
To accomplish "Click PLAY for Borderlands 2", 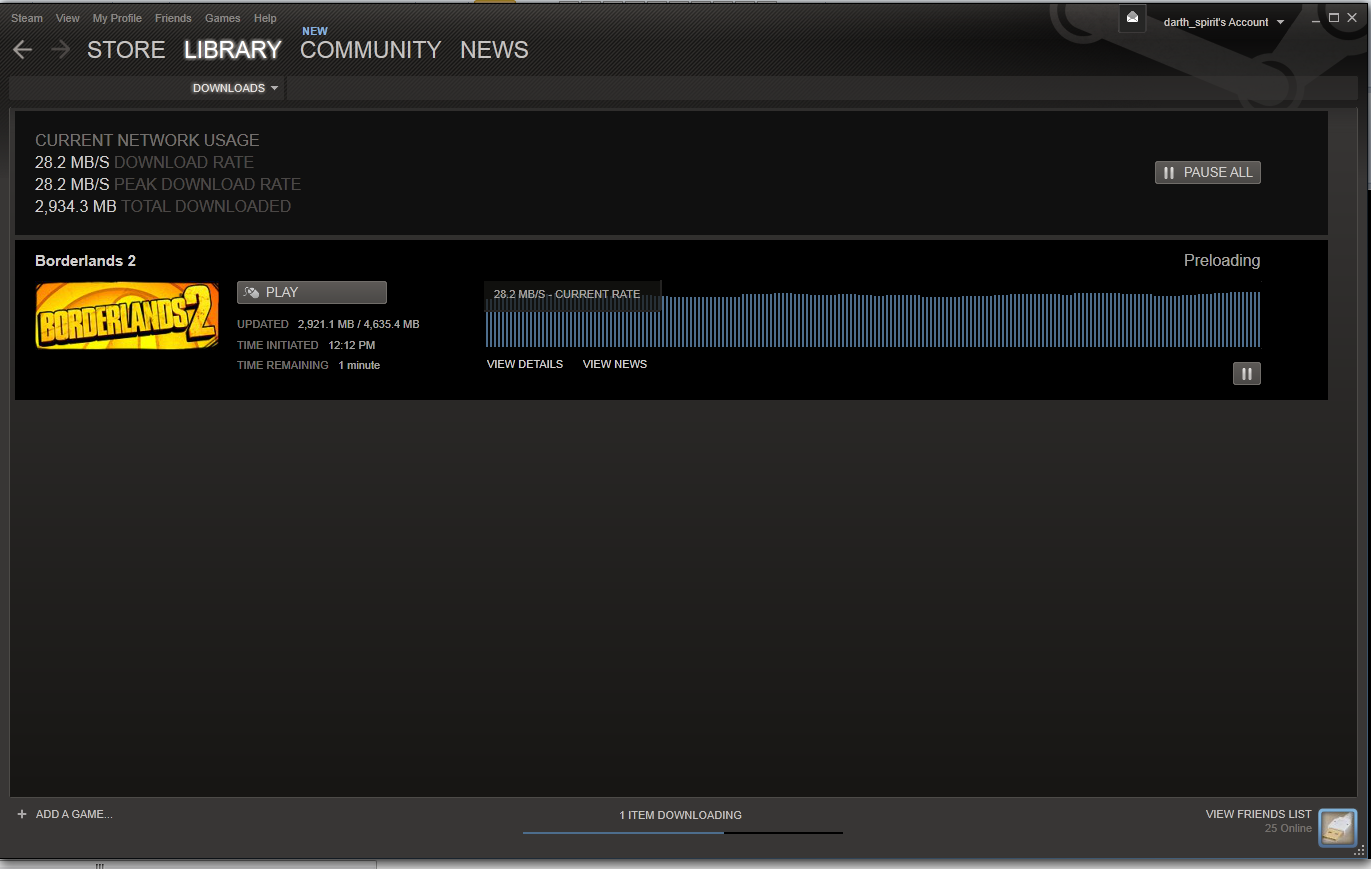I will click(x=312, y=292).
